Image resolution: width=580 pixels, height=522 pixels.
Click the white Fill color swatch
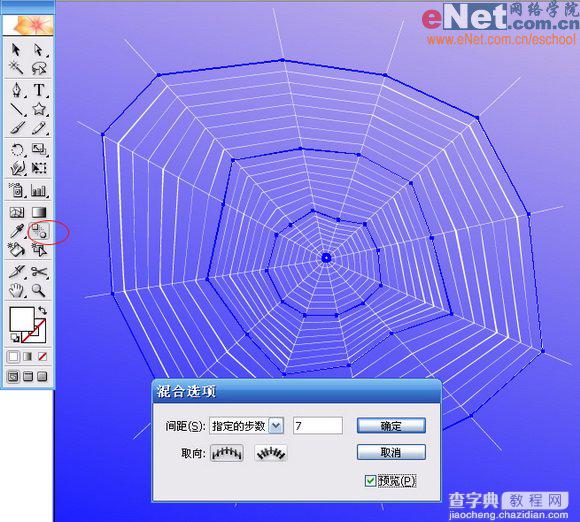tap(22, 319)
